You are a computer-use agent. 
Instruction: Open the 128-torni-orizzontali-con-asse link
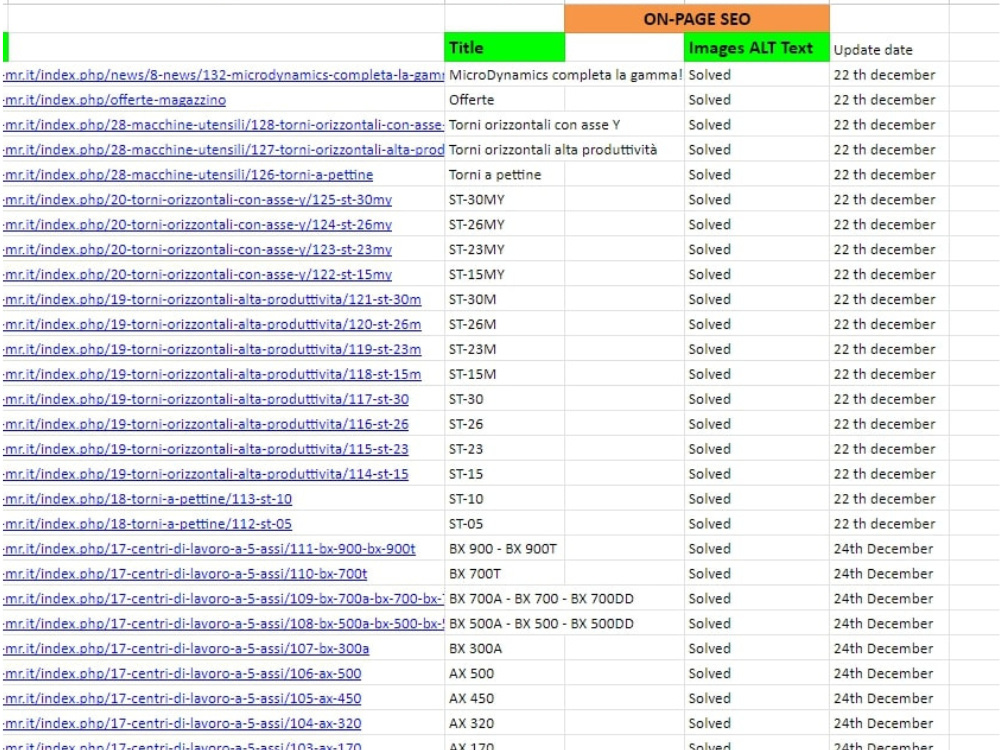pos(223,125)
